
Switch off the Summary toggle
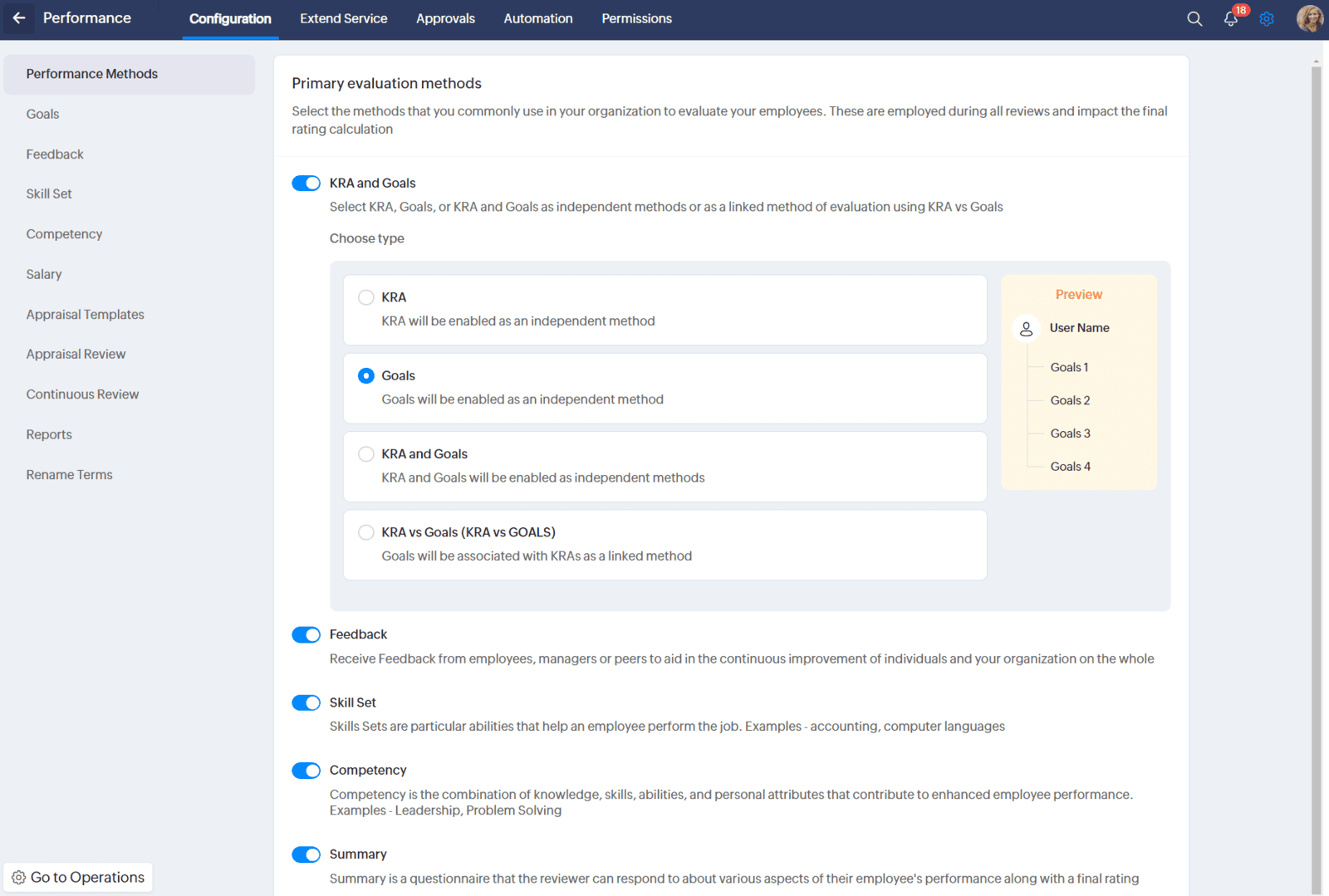tap(306, 854)
